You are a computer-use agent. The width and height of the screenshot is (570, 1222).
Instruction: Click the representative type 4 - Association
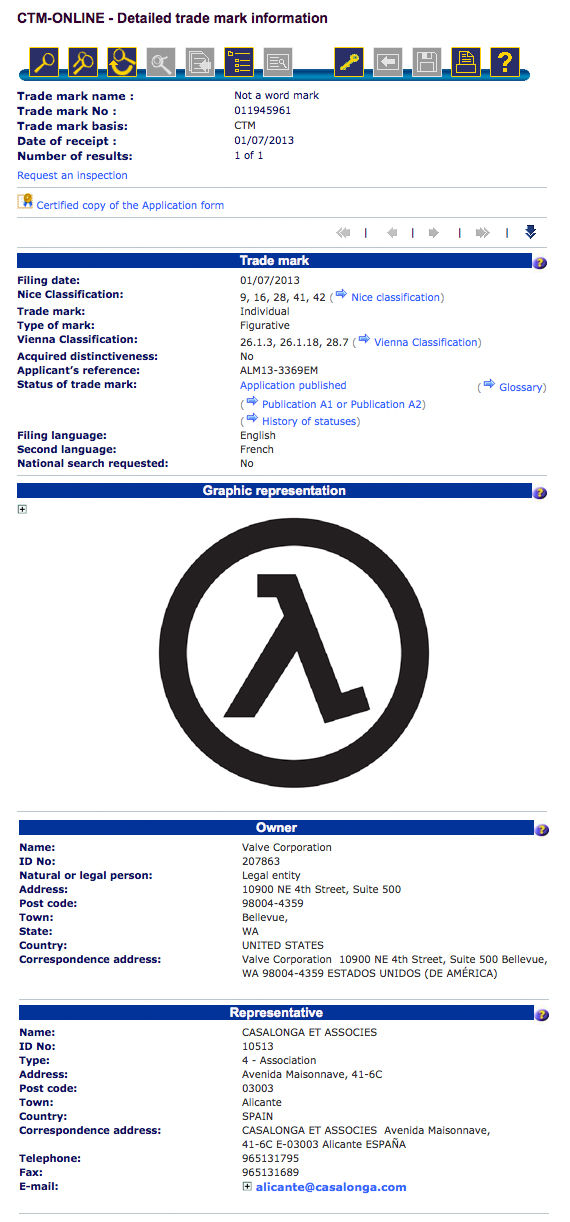[x=279, y=1060]
